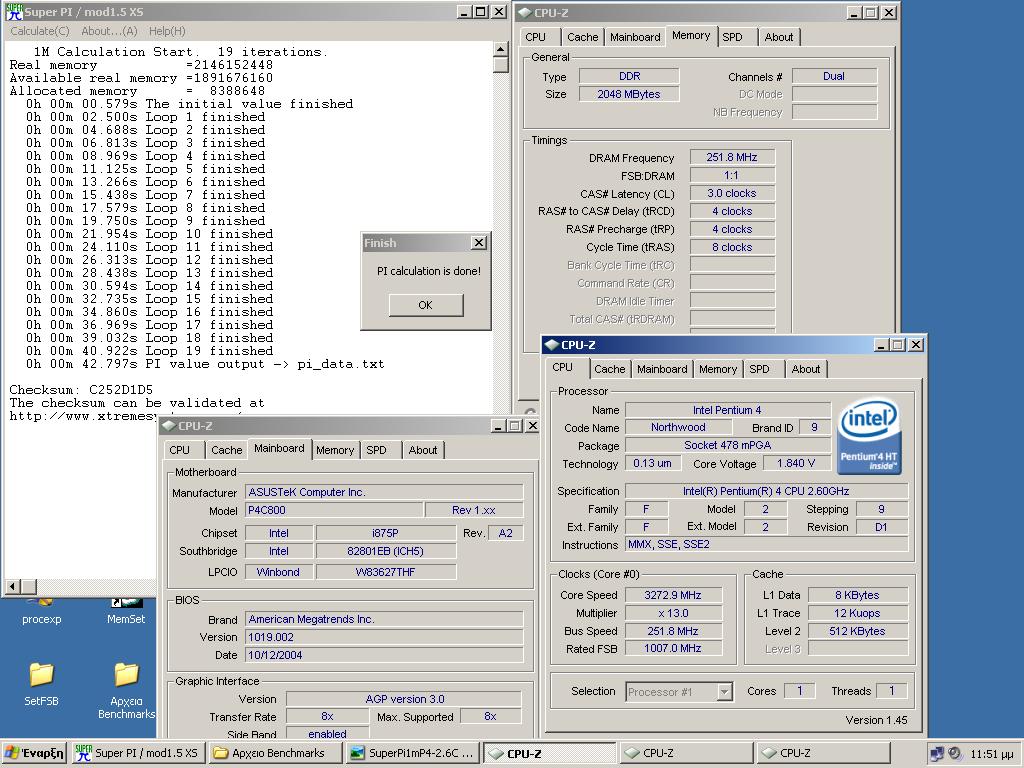
Task: Click the Multiplier x 13.0 field
Action: click(673, 613)
